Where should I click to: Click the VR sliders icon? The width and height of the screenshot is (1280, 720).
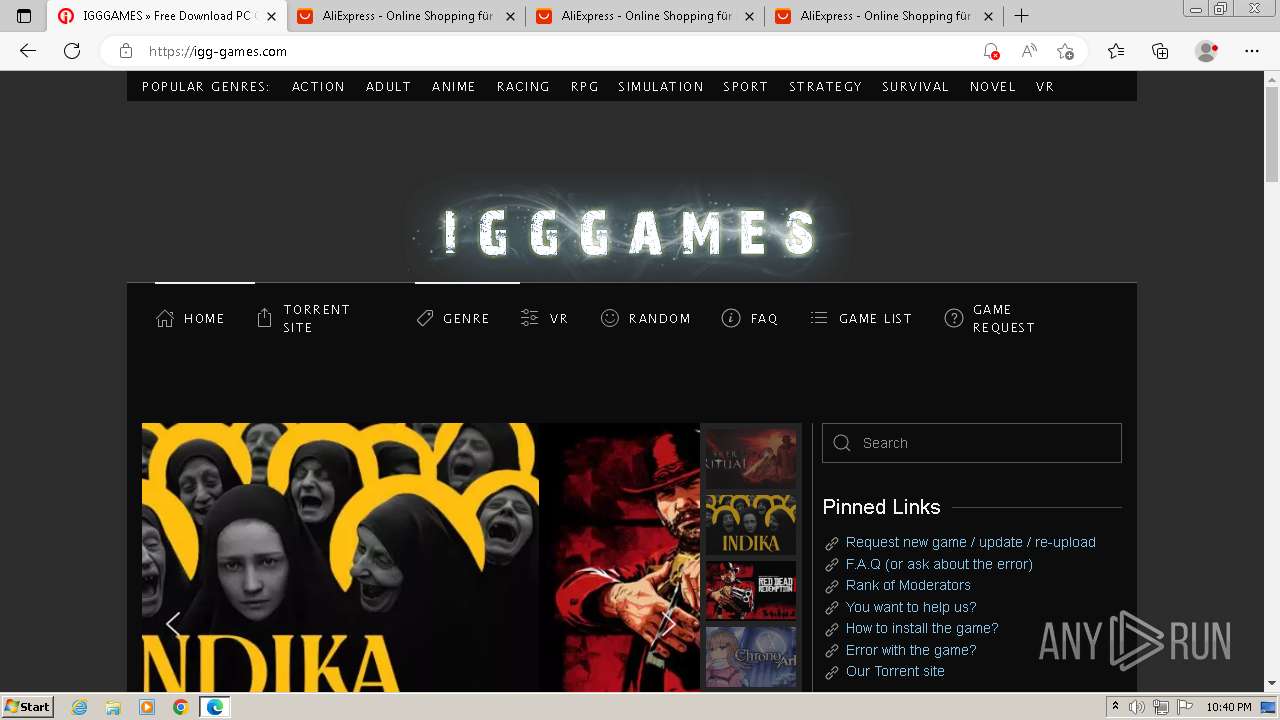click(530, 318)
